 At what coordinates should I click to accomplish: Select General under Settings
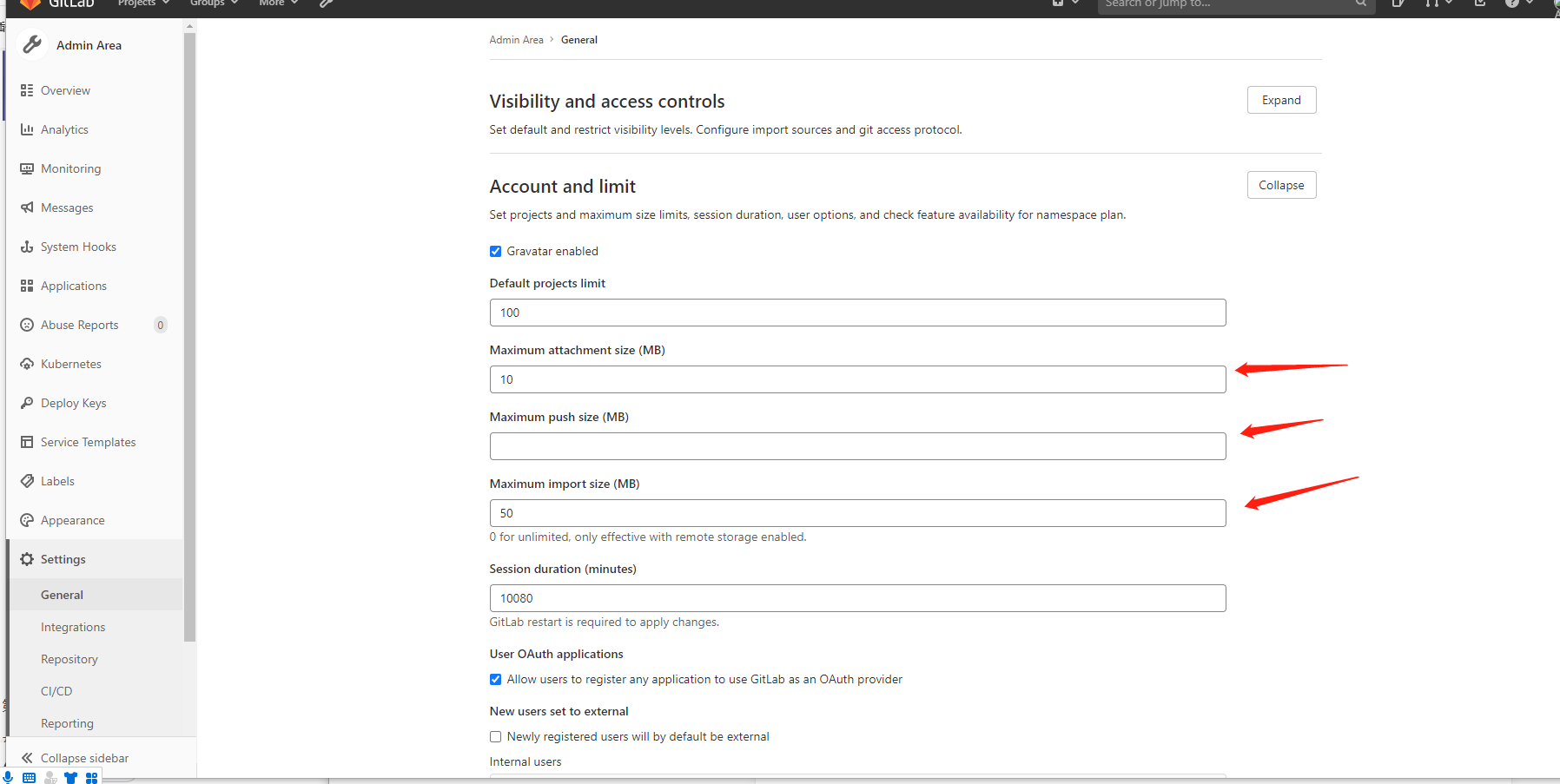[x=62, y=595]
